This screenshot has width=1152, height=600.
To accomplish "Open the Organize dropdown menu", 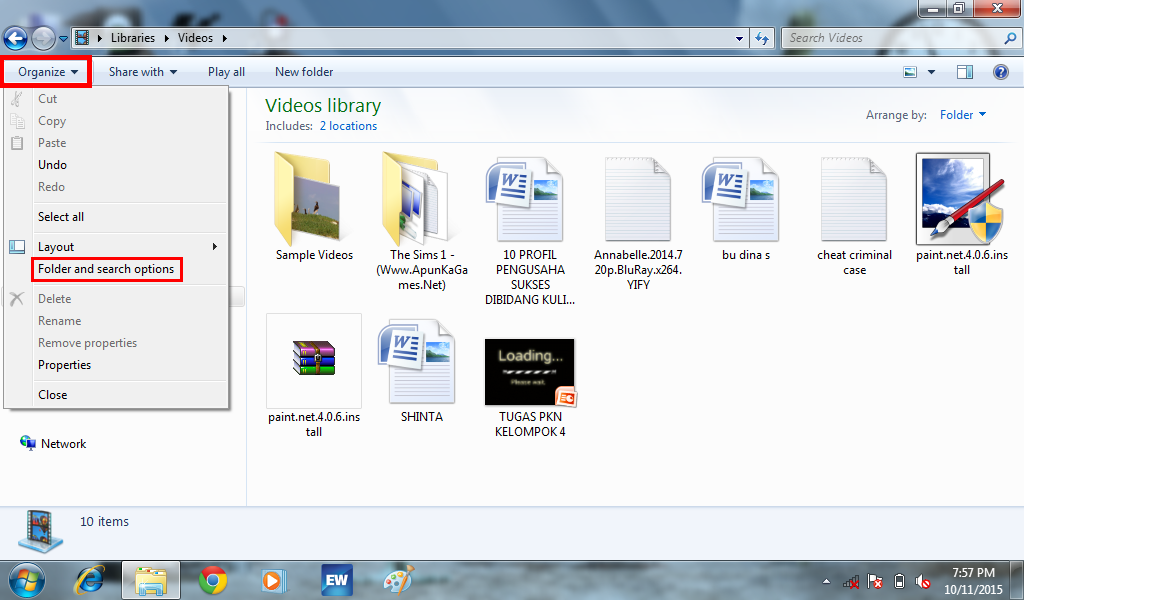I will point(48,72).
